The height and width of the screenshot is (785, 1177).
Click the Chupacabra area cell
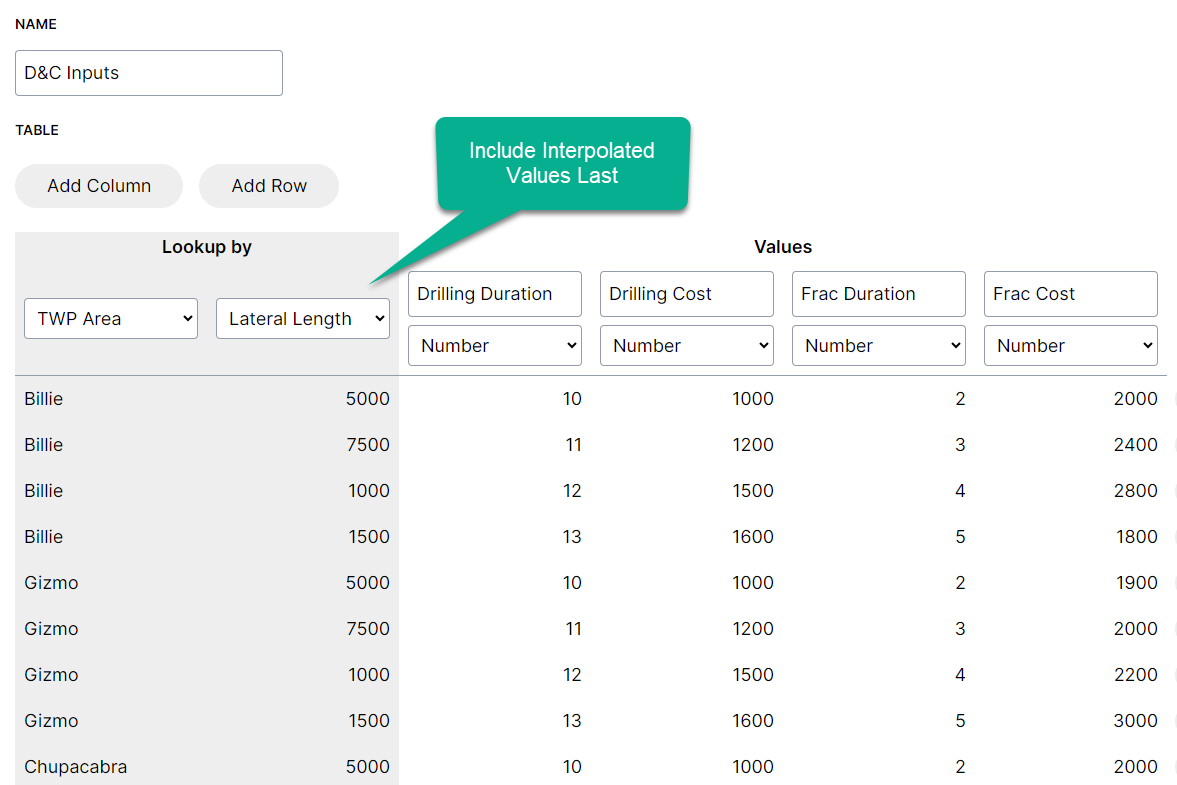[x=76, y=767]
